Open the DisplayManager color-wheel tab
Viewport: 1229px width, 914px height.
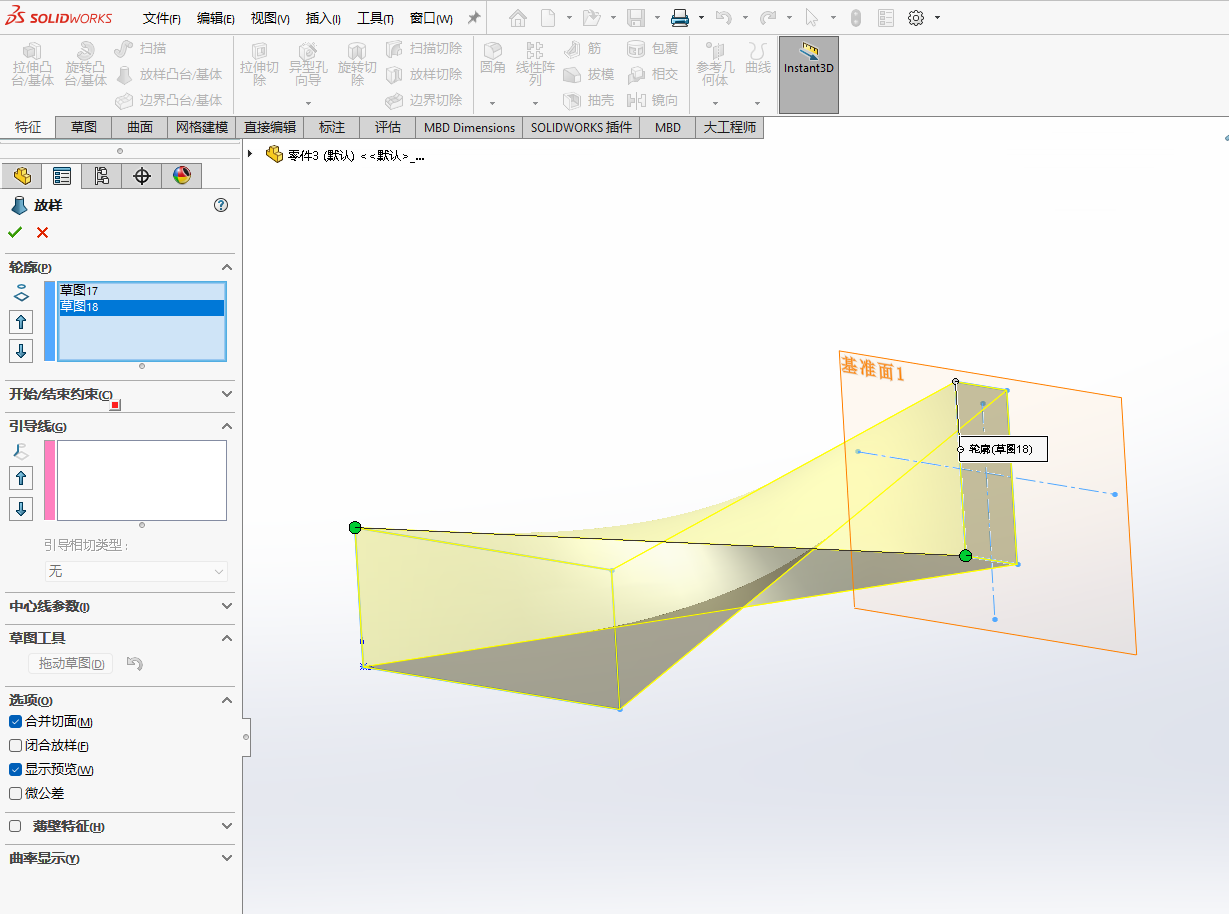point(181,176)
